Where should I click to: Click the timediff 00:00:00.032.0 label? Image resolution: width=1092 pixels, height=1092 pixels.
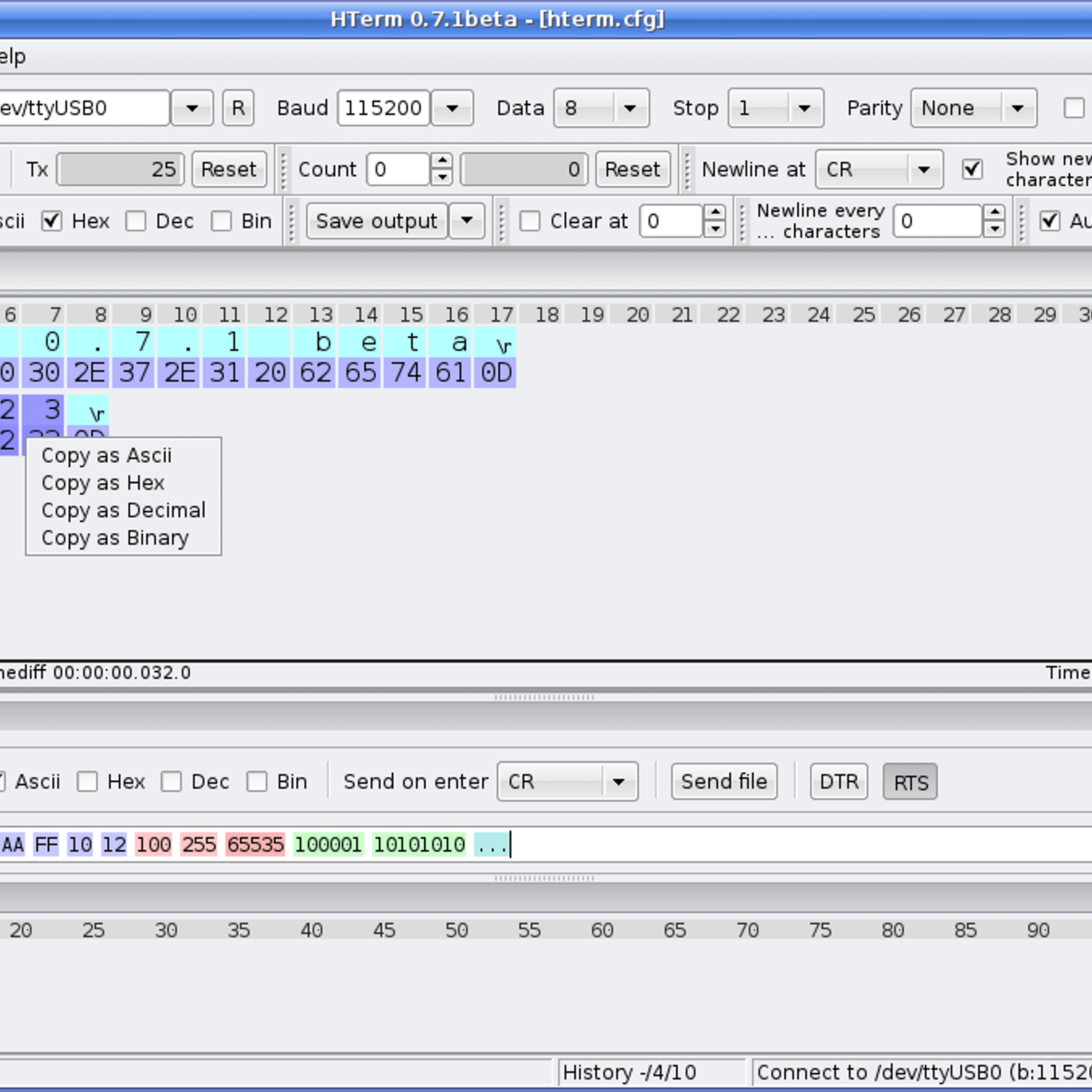click(x=95, y=673)
